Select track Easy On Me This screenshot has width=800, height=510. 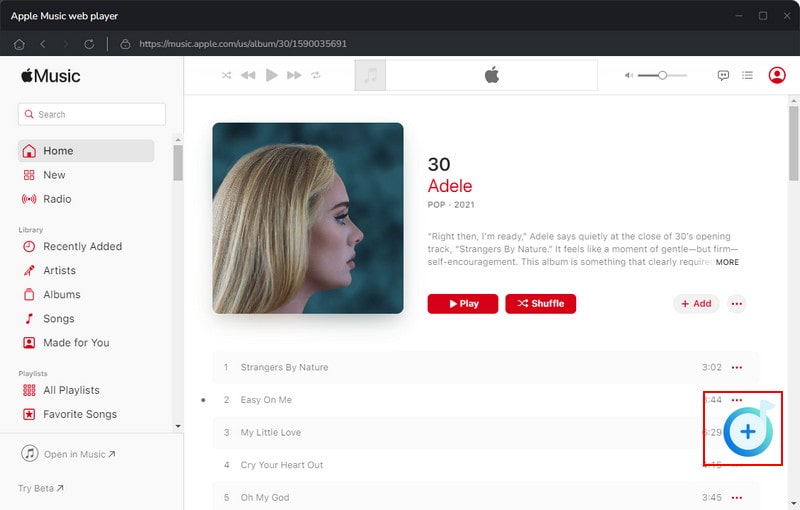[486, 400]
